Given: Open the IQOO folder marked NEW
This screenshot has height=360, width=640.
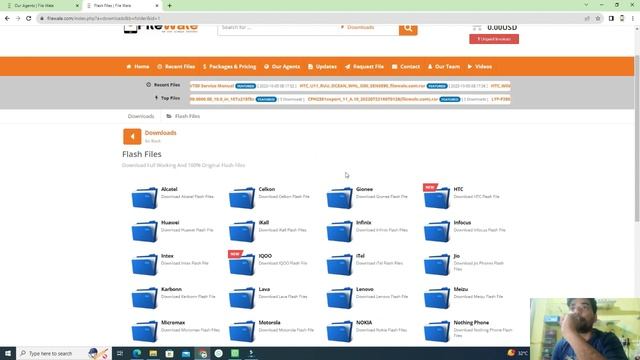Looking at the screenshot, I should 242,264.
